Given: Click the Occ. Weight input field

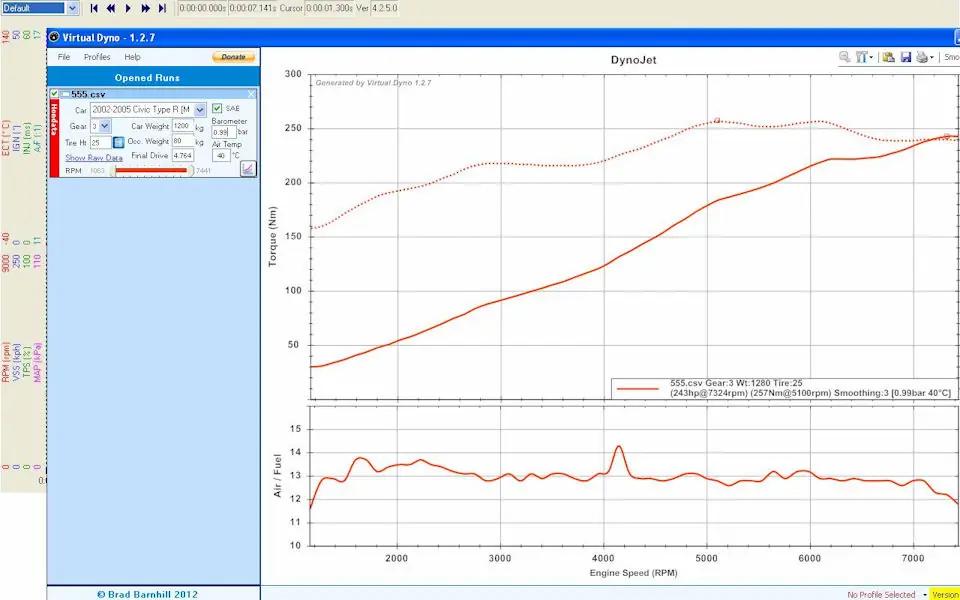Looking at the screenshot, I should point(182,141).
